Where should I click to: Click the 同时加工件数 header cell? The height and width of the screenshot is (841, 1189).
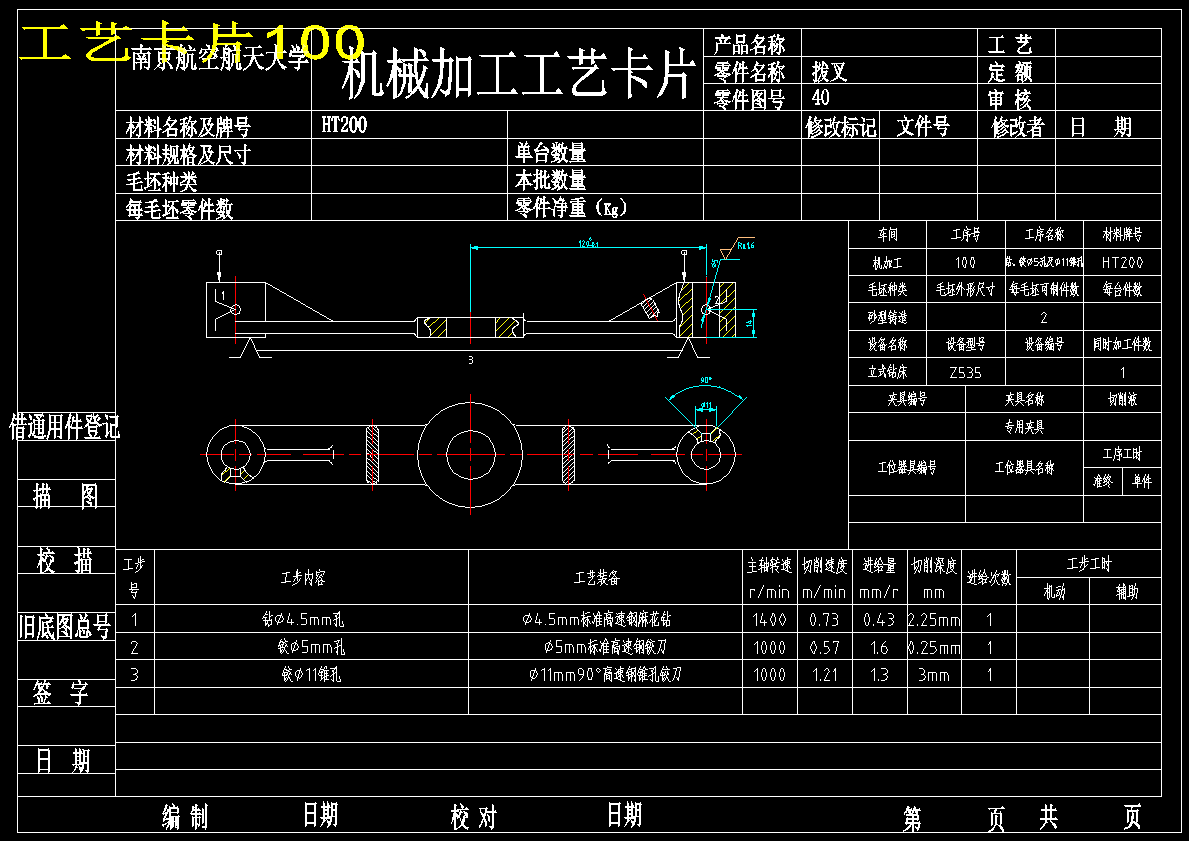[x=1122, y=344]
